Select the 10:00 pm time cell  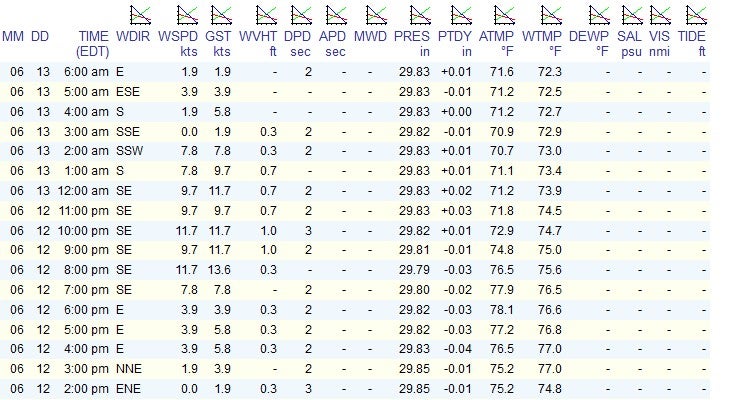pyautogui.click(x=83, y=231)
